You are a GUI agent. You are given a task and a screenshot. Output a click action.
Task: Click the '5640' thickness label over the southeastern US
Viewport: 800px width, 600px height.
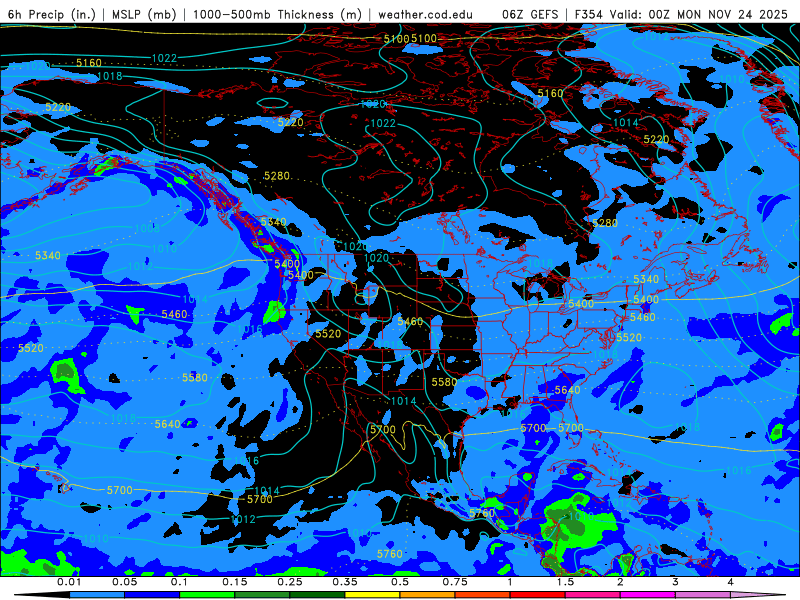(567, 390)
